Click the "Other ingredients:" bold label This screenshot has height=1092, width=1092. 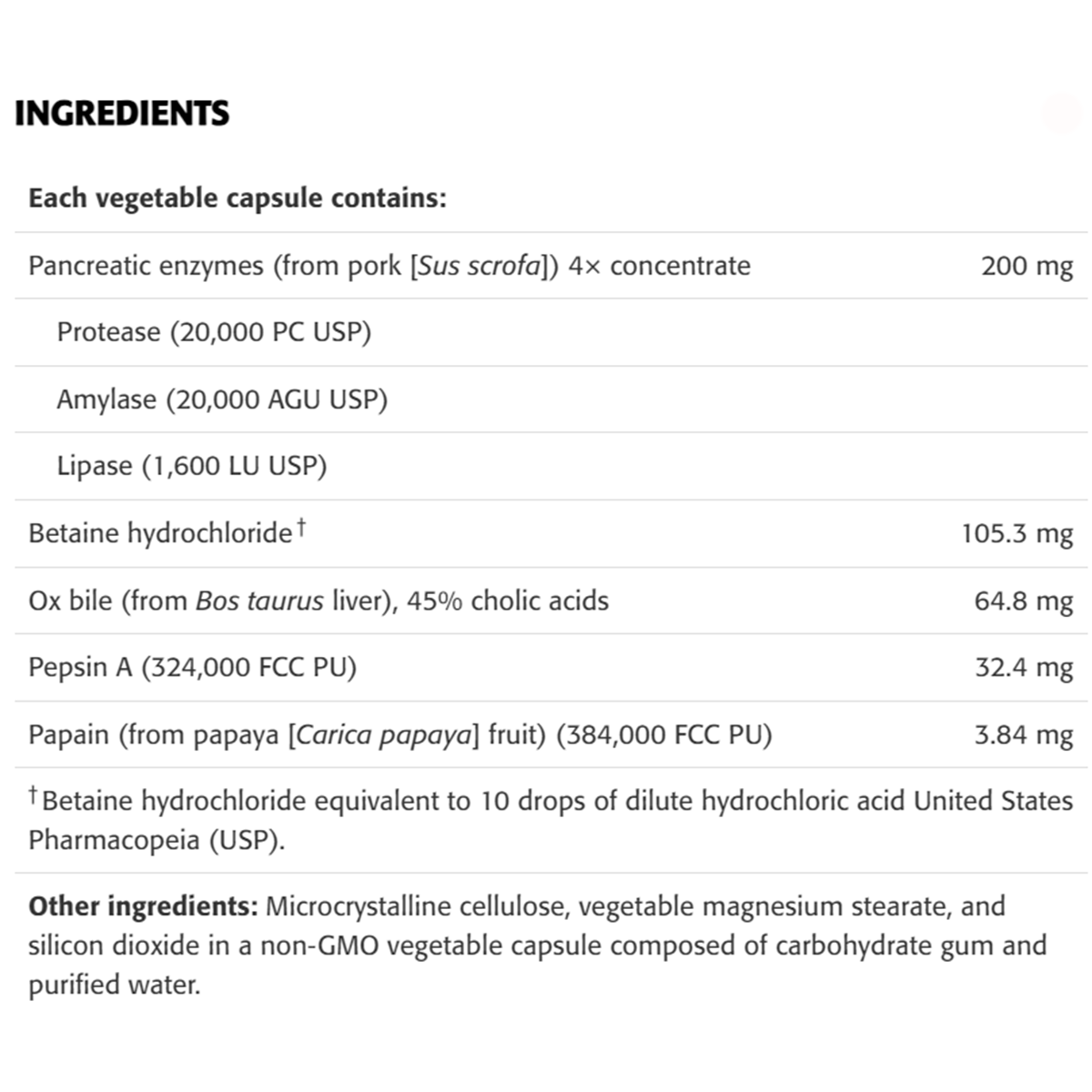[143, 906]
